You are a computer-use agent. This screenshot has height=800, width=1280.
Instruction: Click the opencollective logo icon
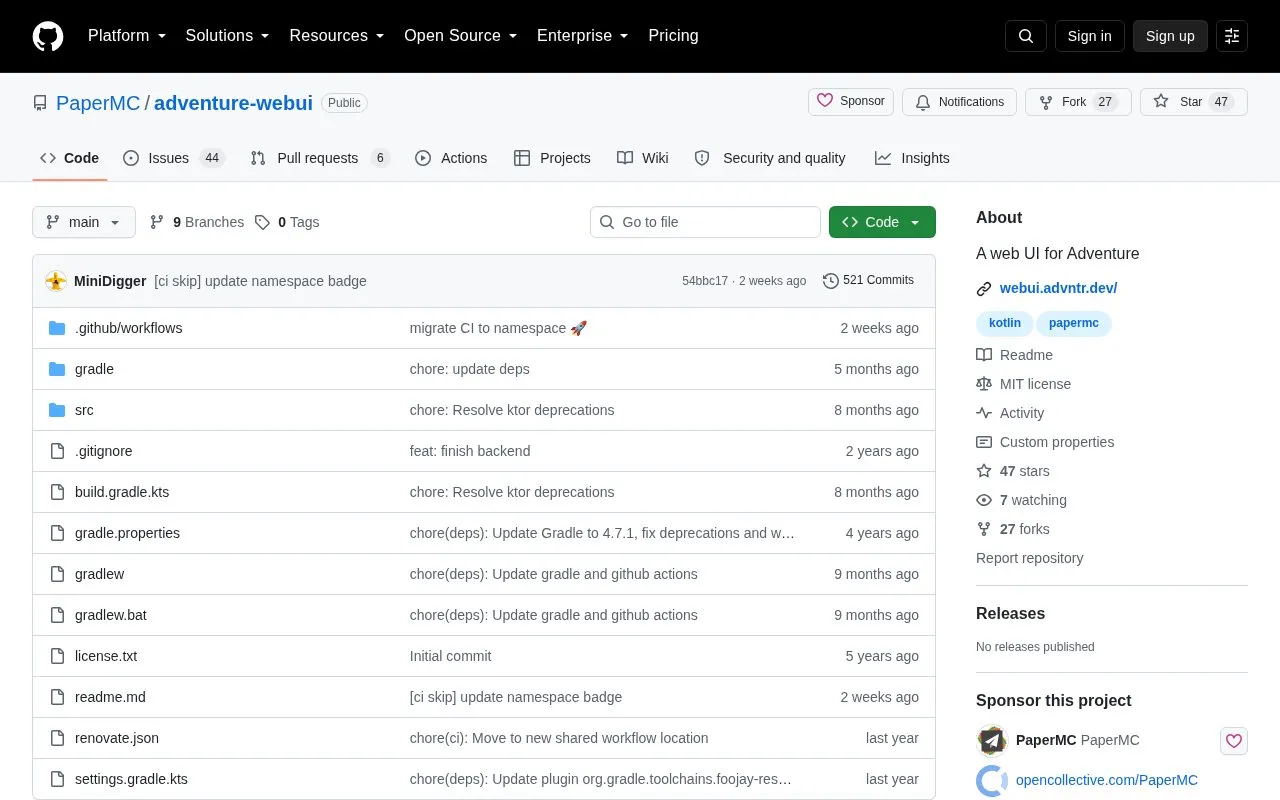pyautogui.click(x=992, y=780)
